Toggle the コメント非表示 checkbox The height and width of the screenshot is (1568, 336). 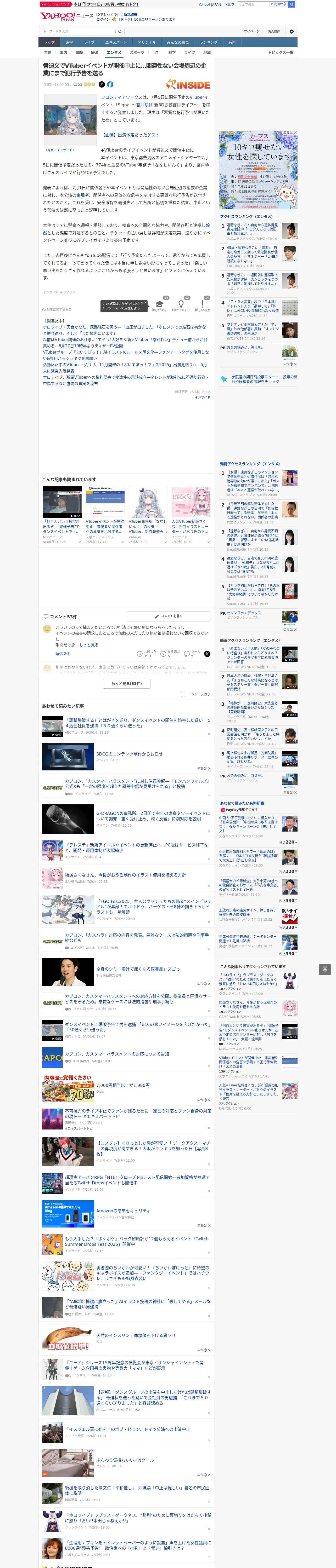pos(183,694)
